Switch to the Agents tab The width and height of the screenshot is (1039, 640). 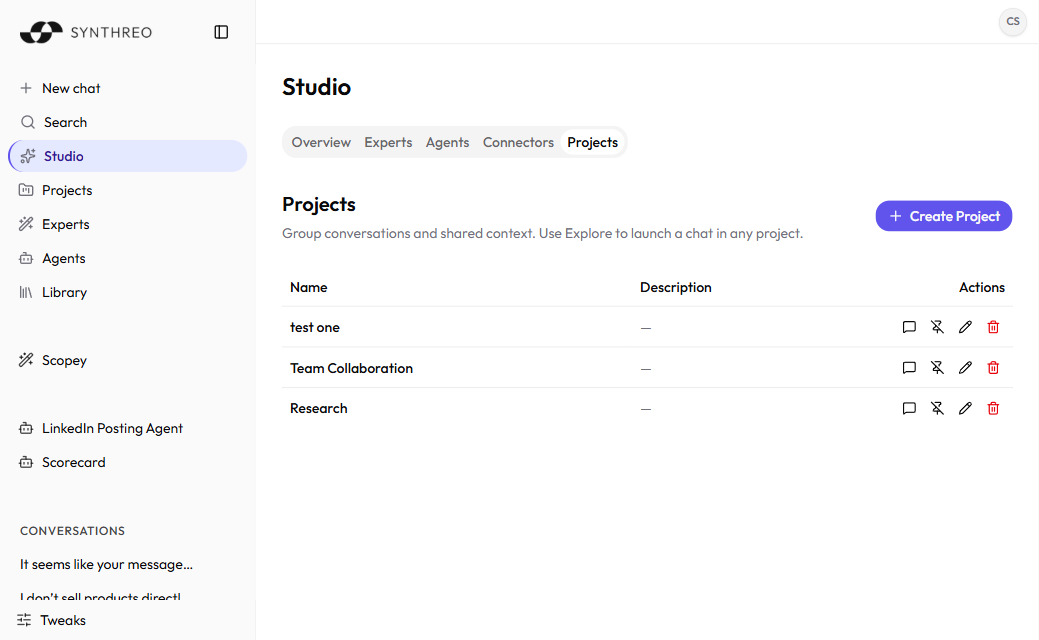point(447,142)
